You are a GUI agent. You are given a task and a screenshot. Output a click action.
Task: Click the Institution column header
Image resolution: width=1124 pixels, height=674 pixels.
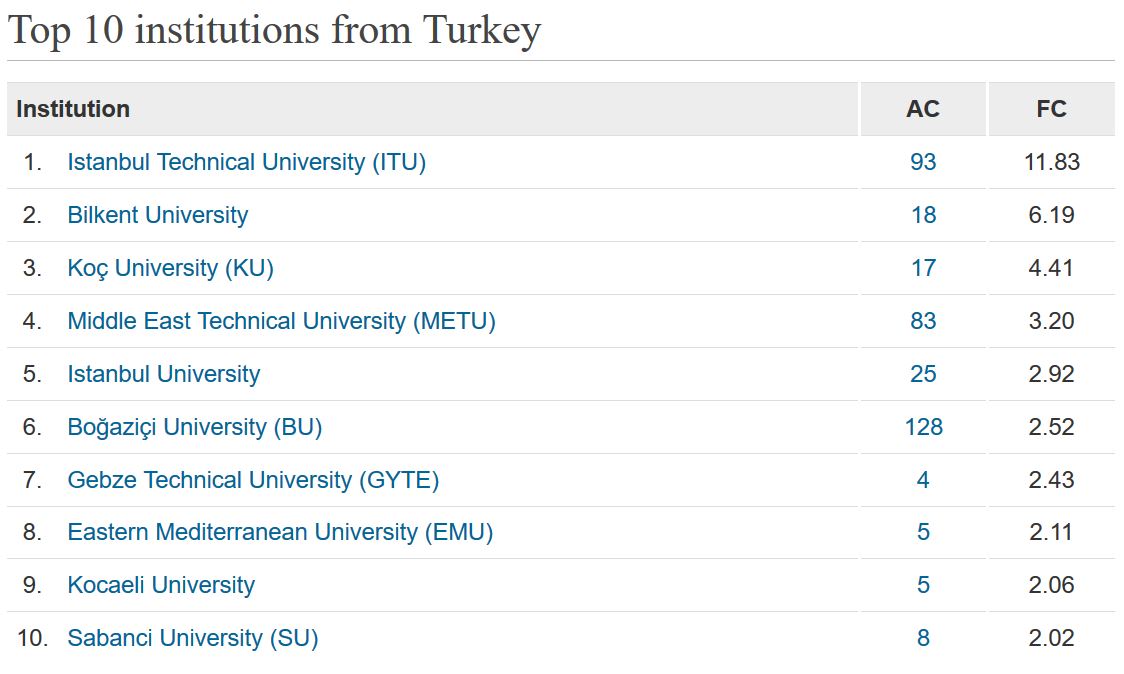click(x=73, y=109)
